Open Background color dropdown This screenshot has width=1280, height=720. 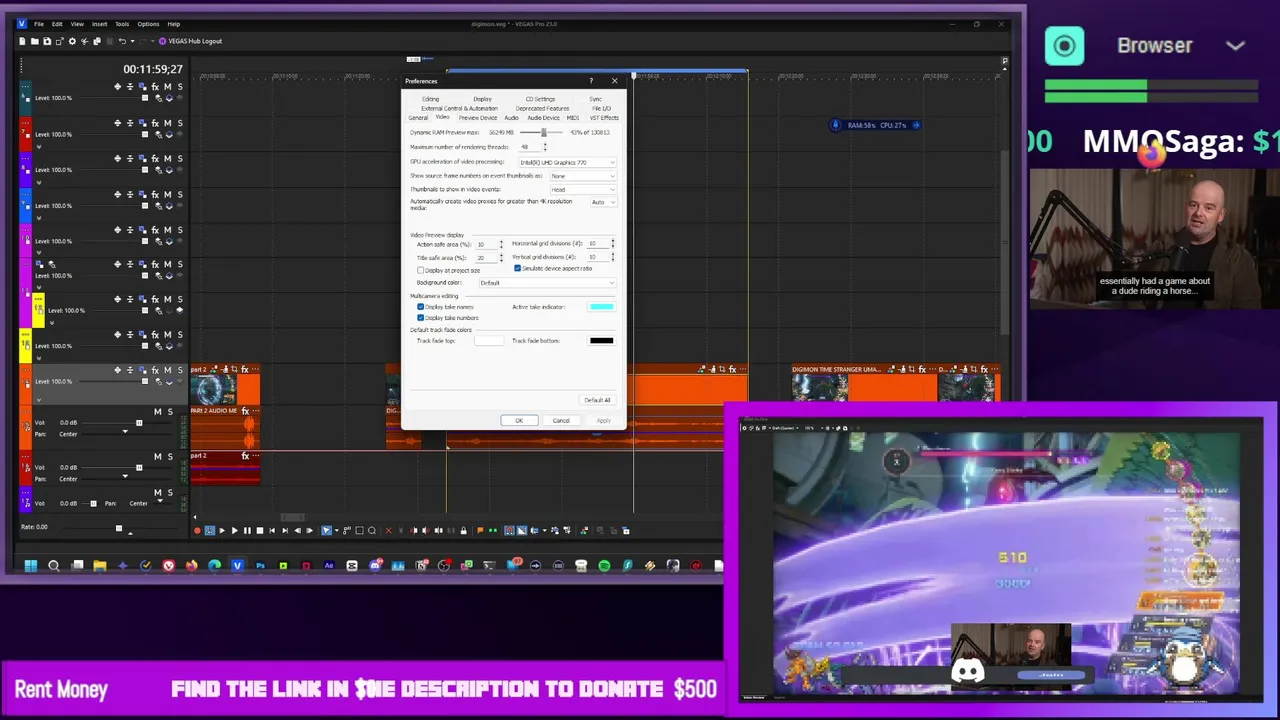(x=547, y=283)
